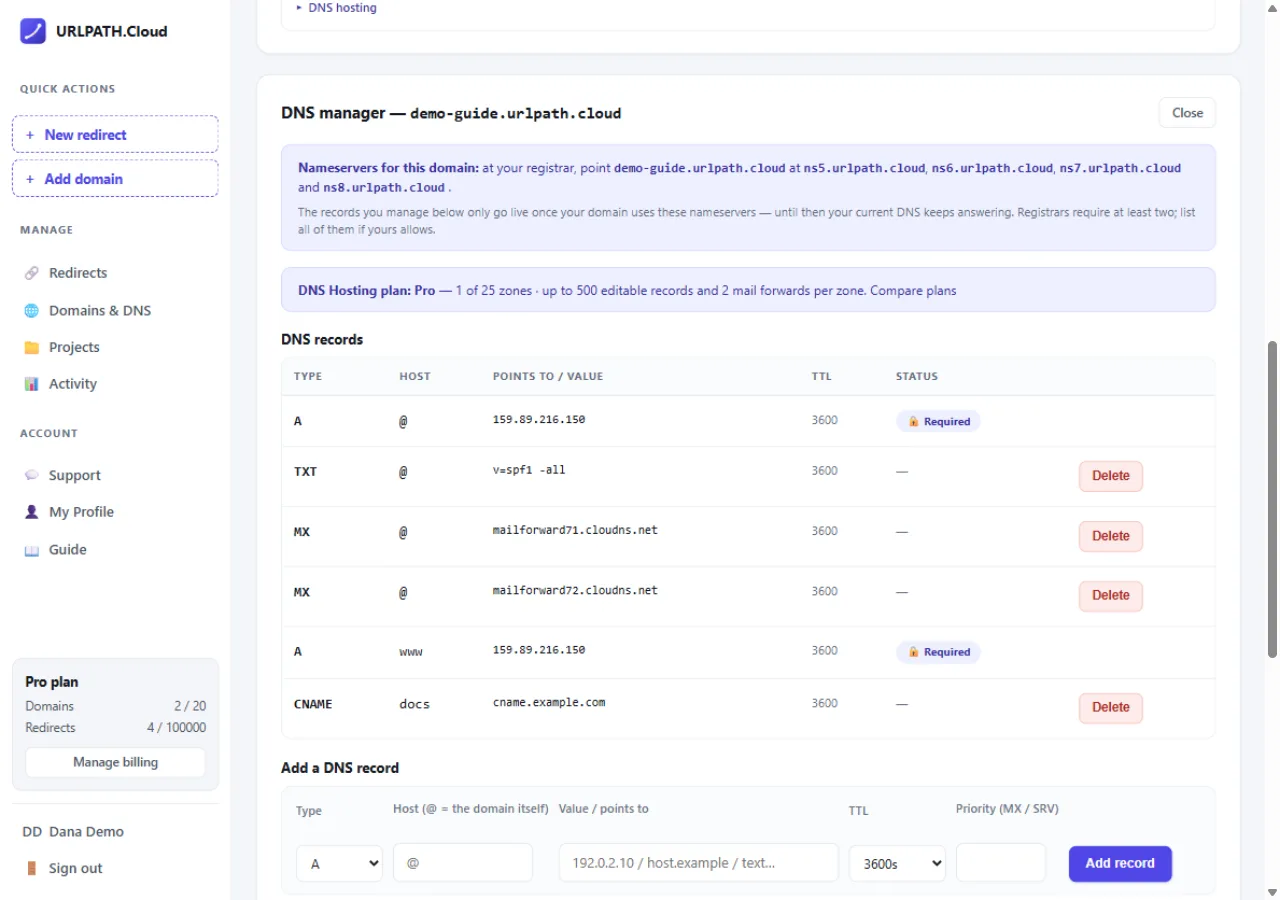Click the lock icon in the A @ record row
Viewport: 1280px width, 900px height.
click(913, 422)
